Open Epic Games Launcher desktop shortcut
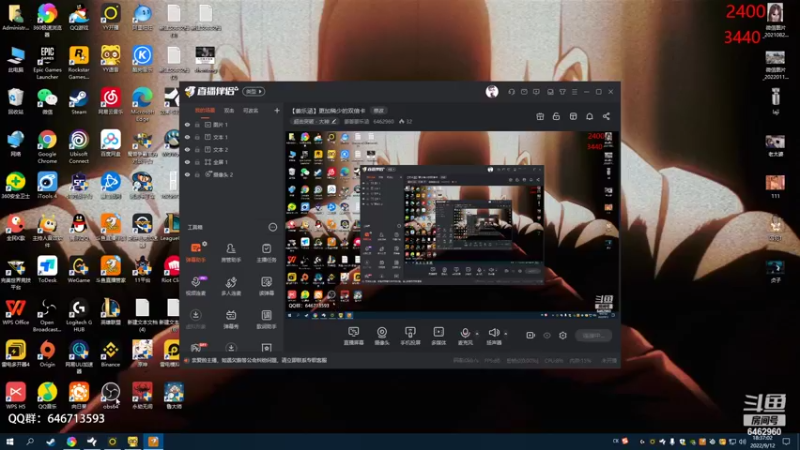This screenshot has width=800, height=450. click(x=47, y=63)
